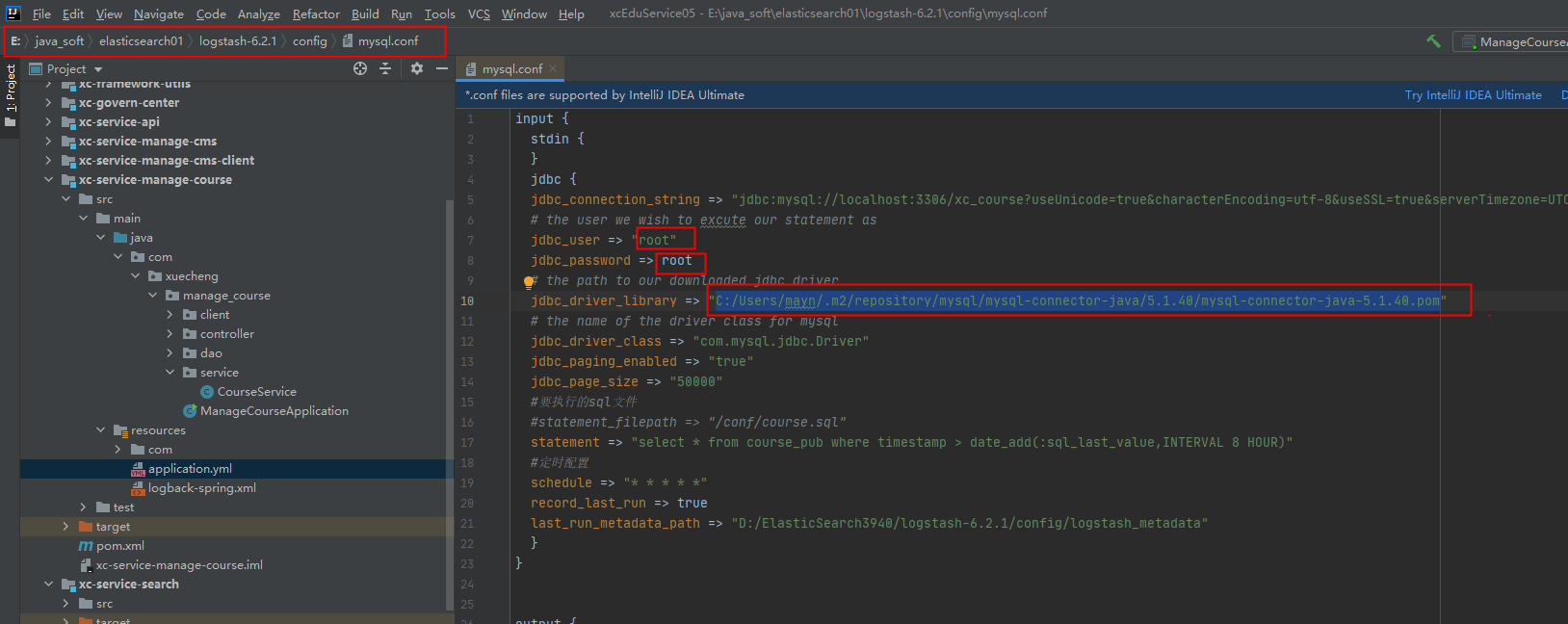Collapse the xc-service-manage-course module
The height and width of the screenshot is (624, 1568).
pyautogui.click(x=48, y=180)
